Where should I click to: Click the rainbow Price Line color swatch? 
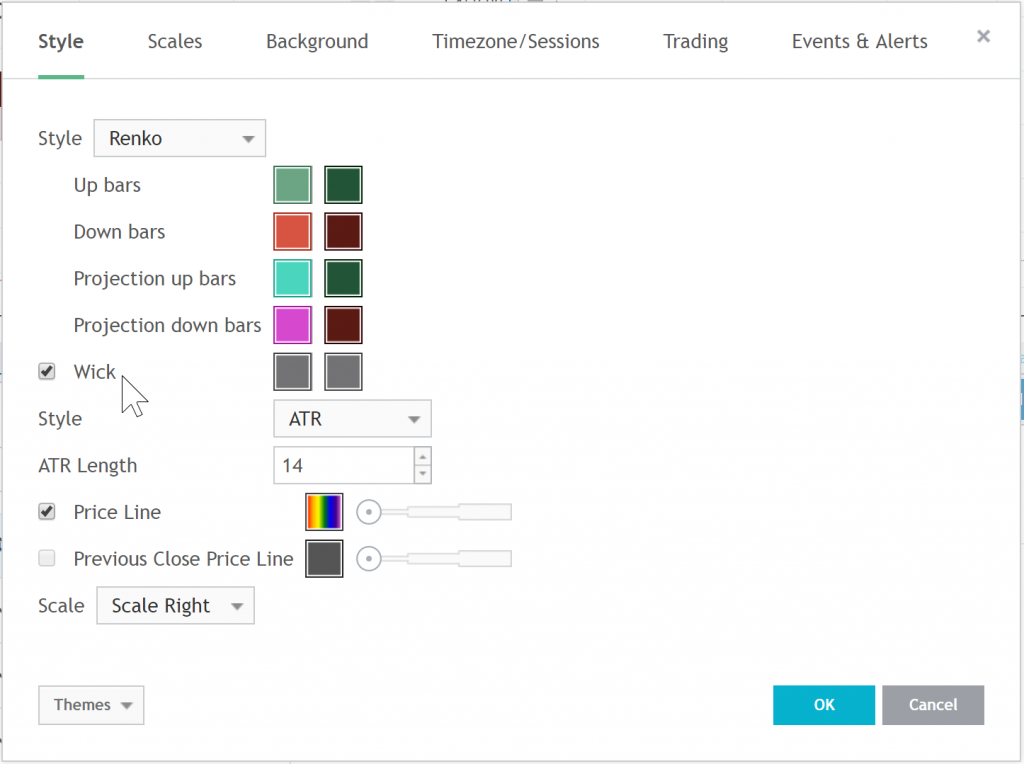pyautogui.click(x=324, y=512)
